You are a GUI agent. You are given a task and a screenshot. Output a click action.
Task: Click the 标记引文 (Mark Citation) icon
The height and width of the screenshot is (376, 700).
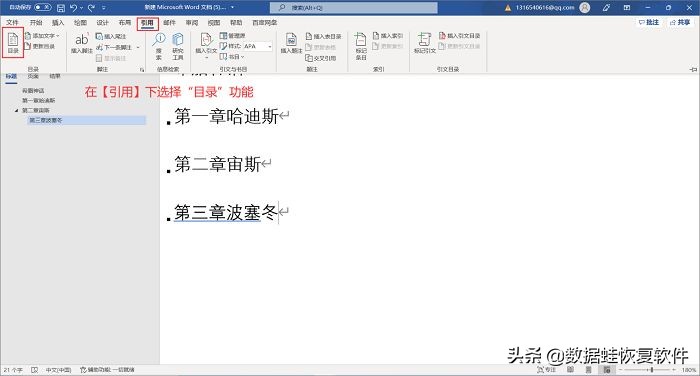pyautogui.click(x=424, y=43)
